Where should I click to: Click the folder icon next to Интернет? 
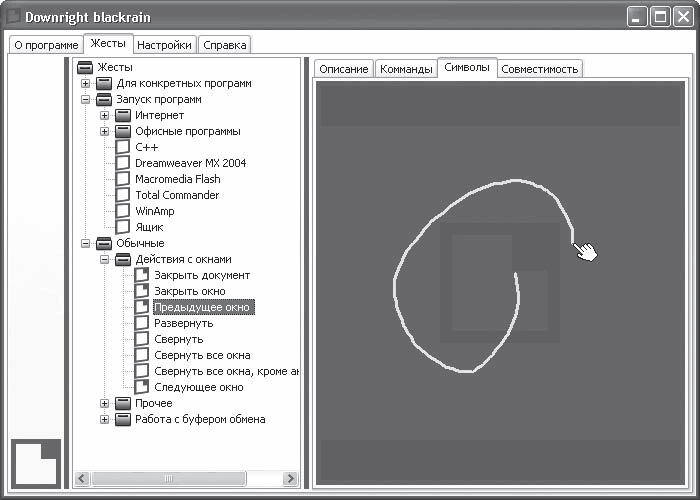tap(123, 116)
